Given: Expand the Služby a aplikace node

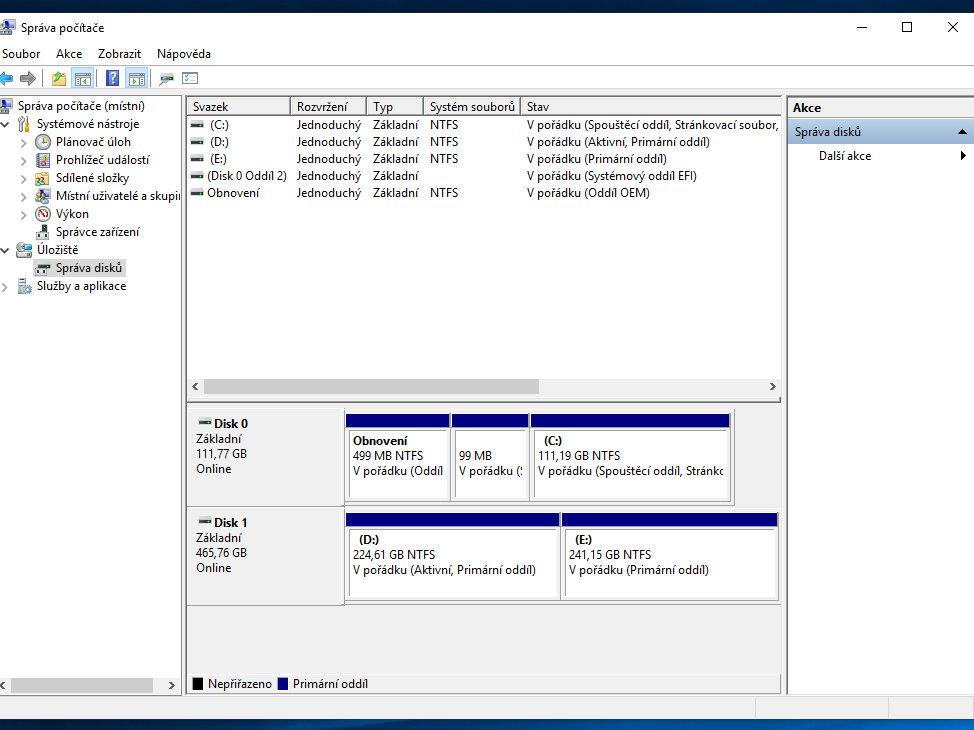Looking at the screenshot, I should [7, 286].
